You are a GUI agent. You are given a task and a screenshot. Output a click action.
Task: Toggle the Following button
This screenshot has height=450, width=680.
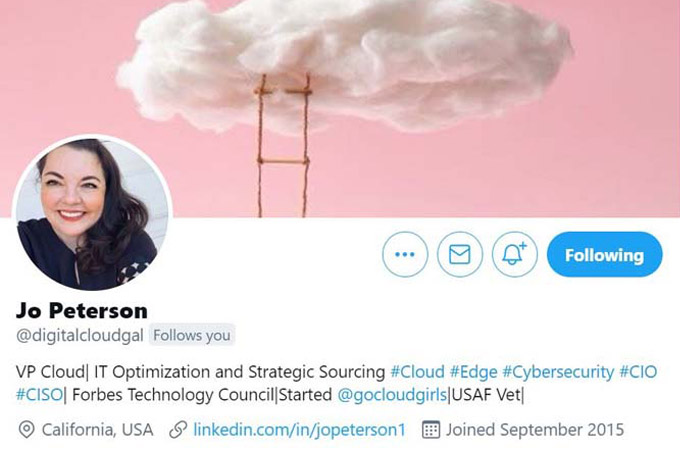[605, 254]
